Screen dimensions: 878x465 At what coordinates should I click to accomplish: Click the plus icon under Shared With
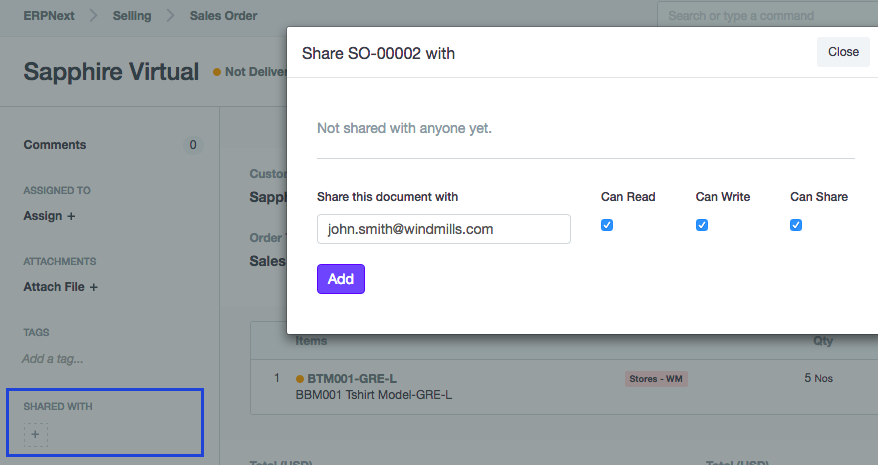(35, 435)
